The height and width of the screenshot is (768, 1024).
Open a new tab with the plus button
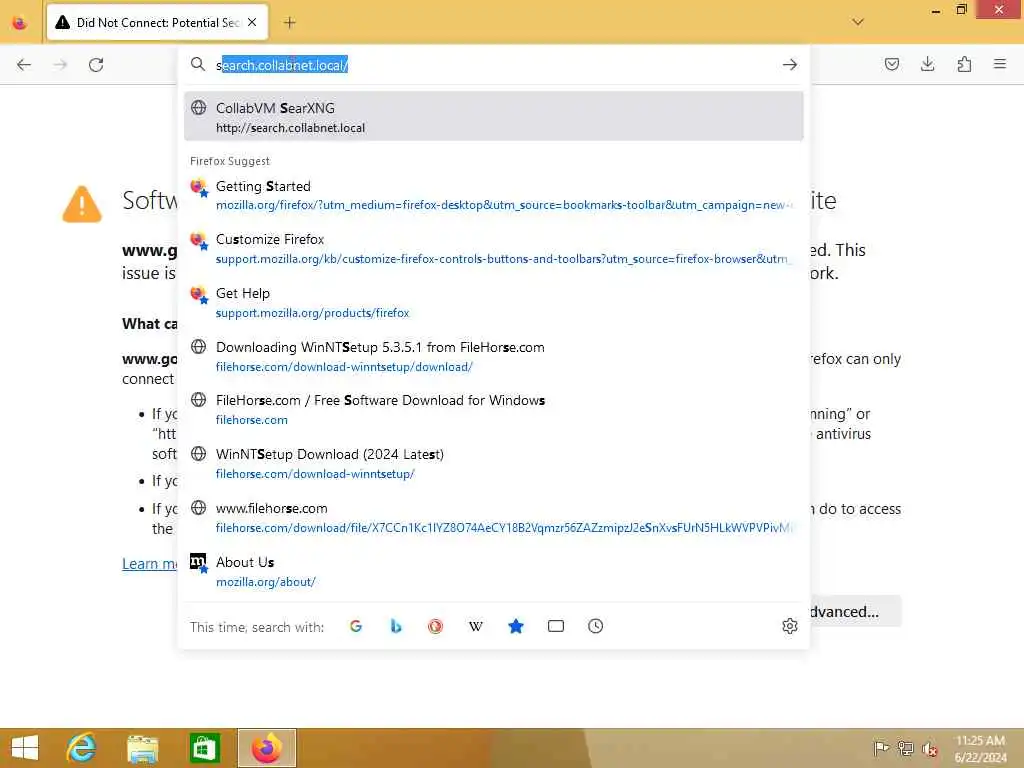pyautogui.click(x=289, y=23)
